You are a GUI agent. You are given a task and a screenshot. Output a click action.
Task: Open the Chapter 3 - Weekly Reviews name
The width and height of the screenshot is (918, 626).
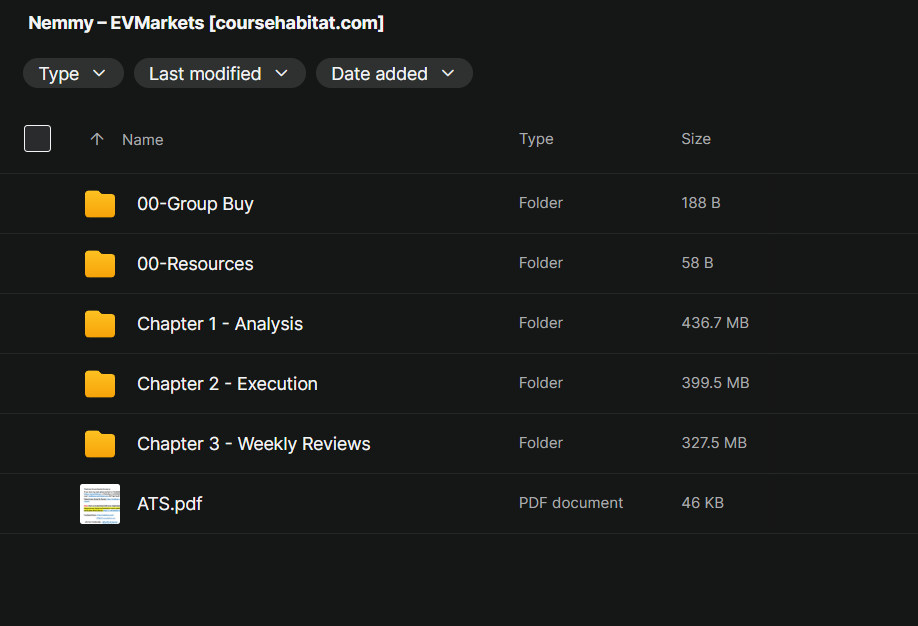click(x=254, y=444)
